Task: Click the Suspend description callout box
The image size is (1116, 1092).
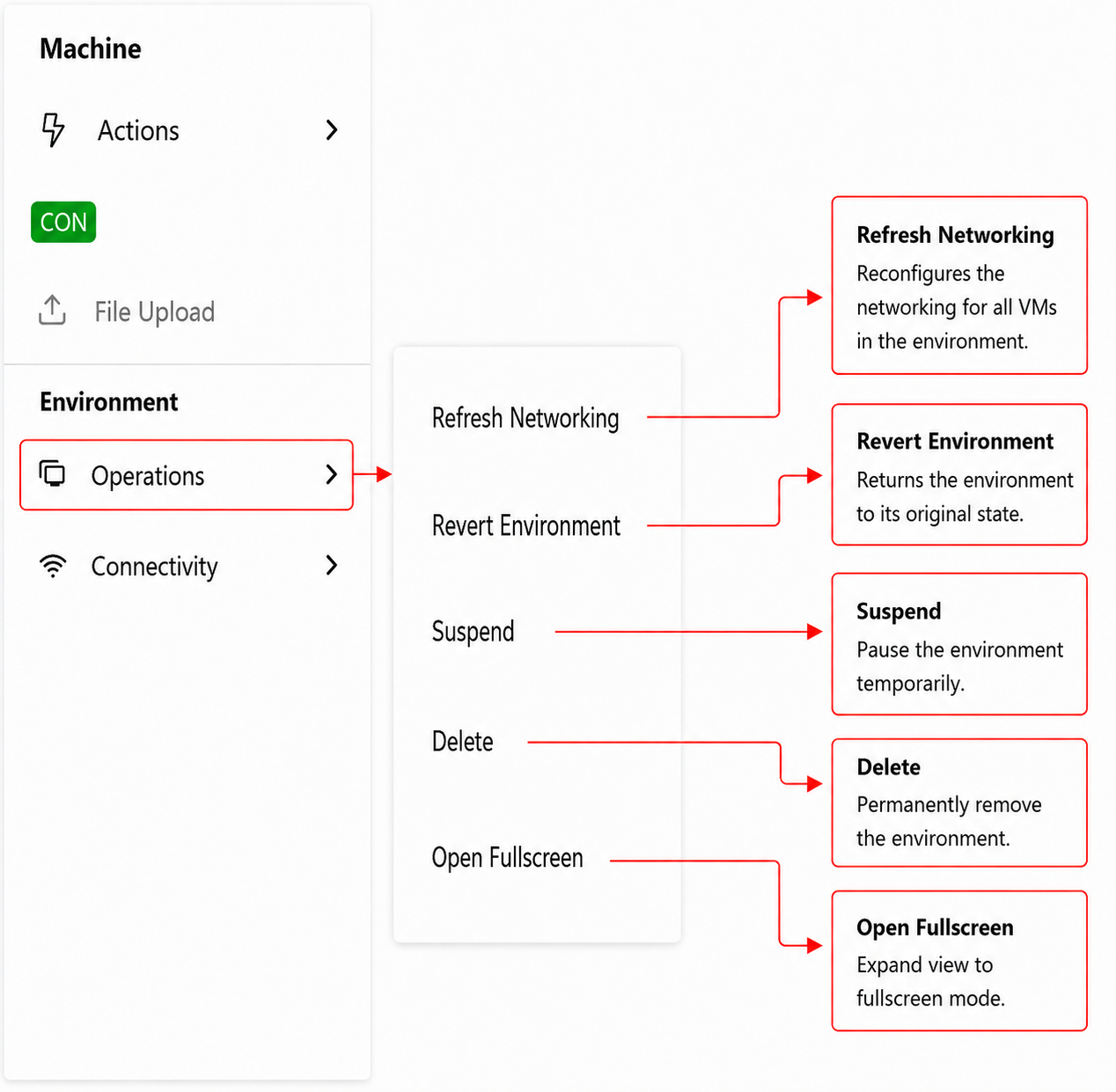Action: [959, 644]
